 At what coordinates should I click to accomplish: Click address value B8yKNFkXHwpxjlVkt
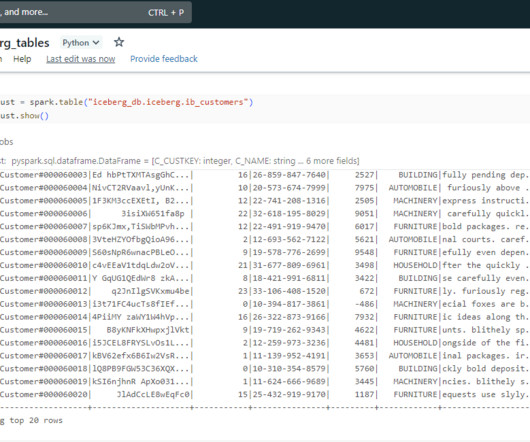[x=148, y=330]
